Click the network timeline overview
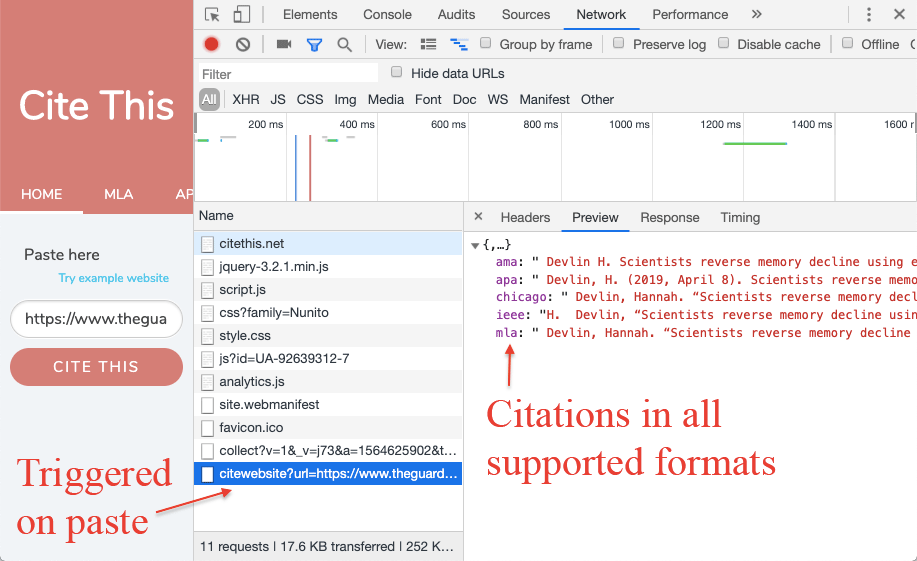This screenshot has width=917, height=561. [556, 158]
